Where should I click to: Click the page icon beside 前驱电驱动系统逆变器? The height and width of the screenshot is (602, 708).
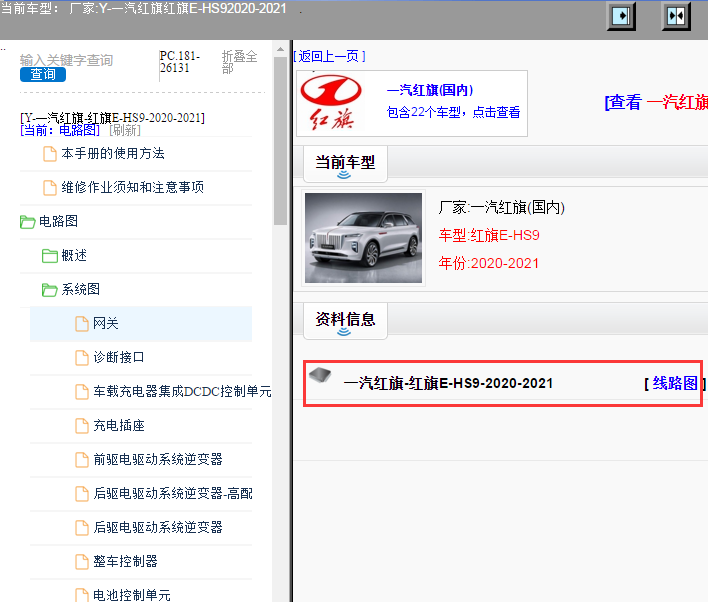(82, 459)
